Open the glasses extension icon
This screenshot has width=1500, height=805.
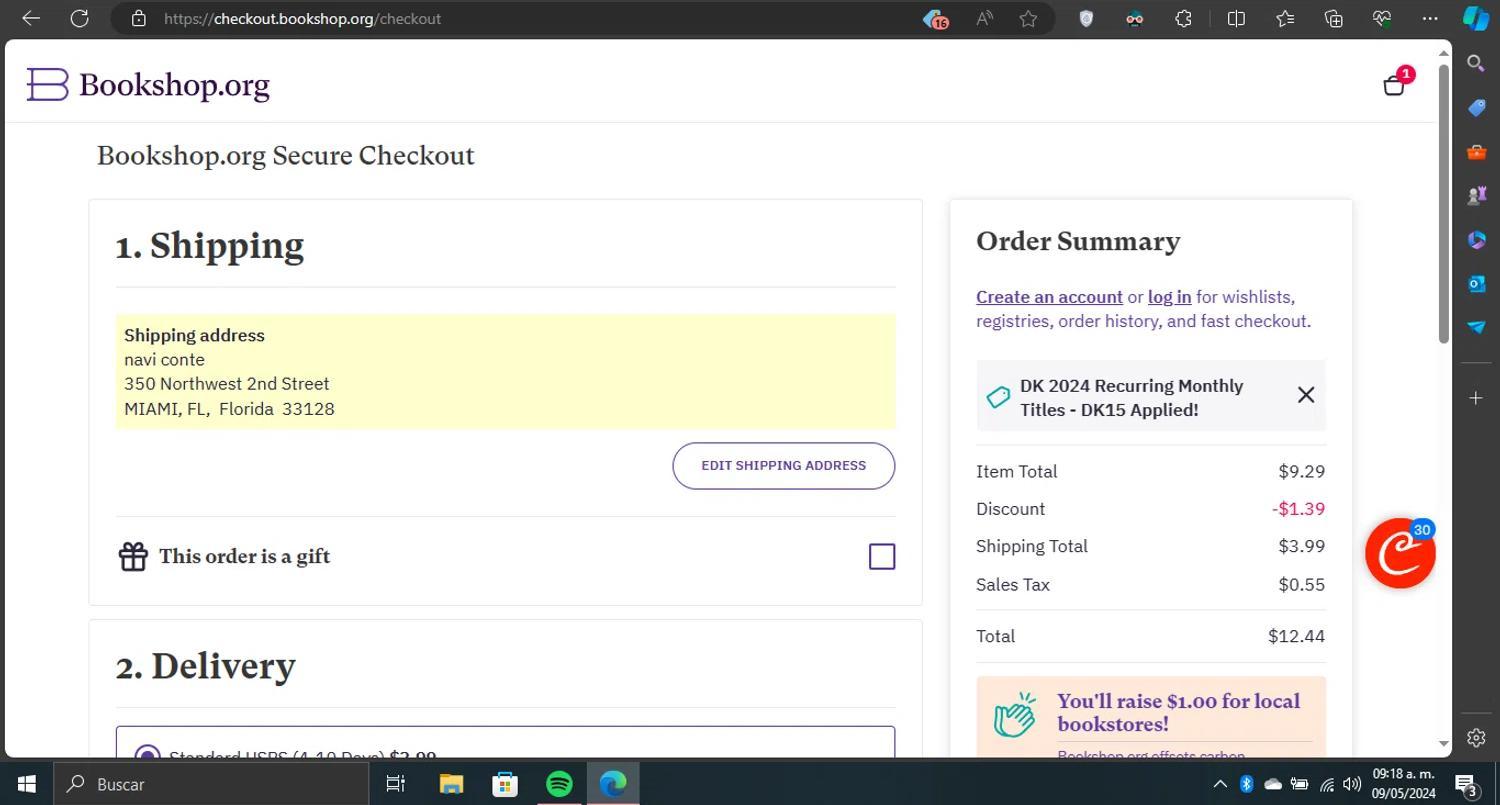coord(1134,18)
